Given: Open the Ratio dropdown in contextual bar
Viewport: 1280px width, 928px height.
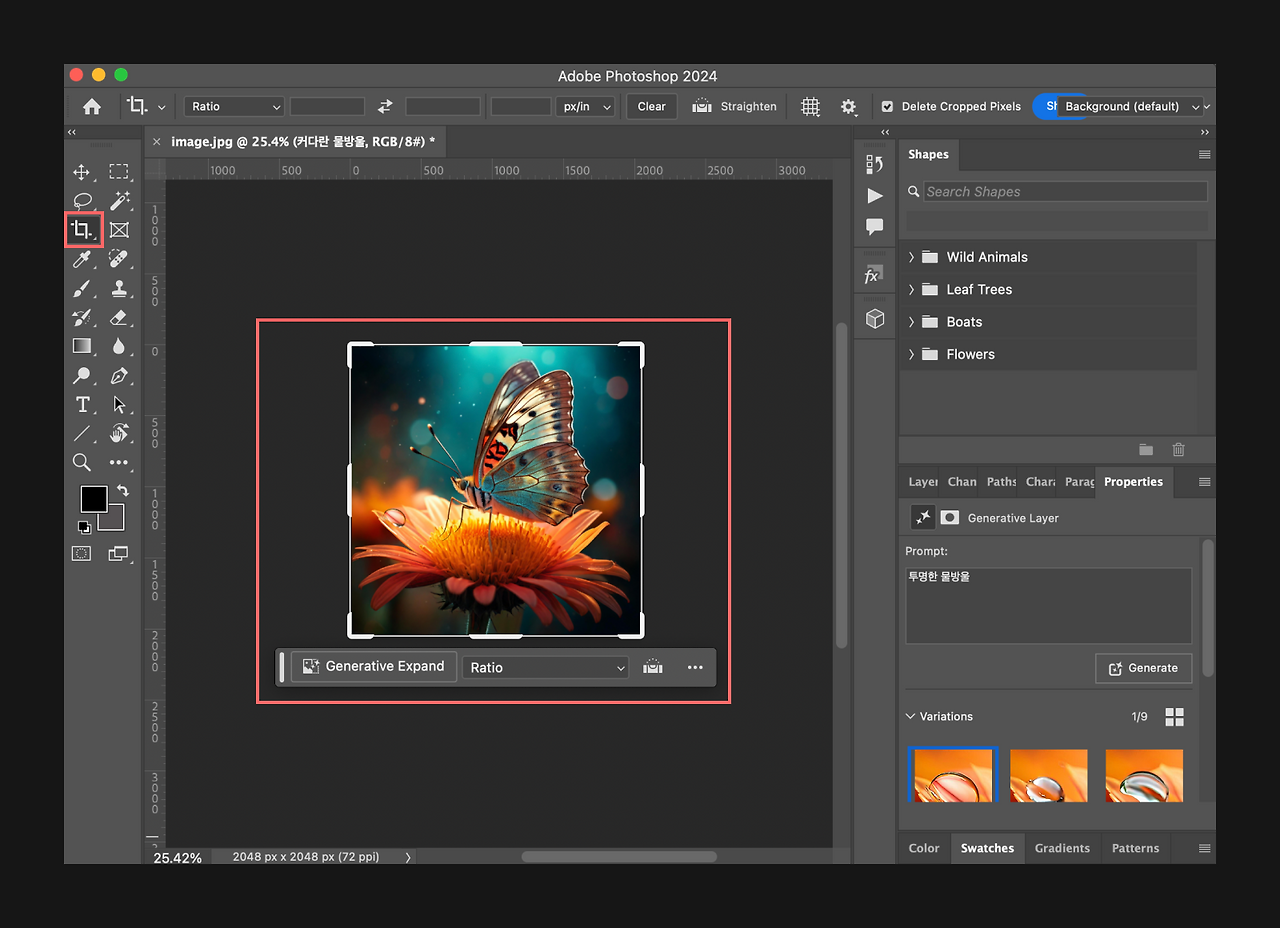Looking at the screenshot, I should [x=546, y=668].
